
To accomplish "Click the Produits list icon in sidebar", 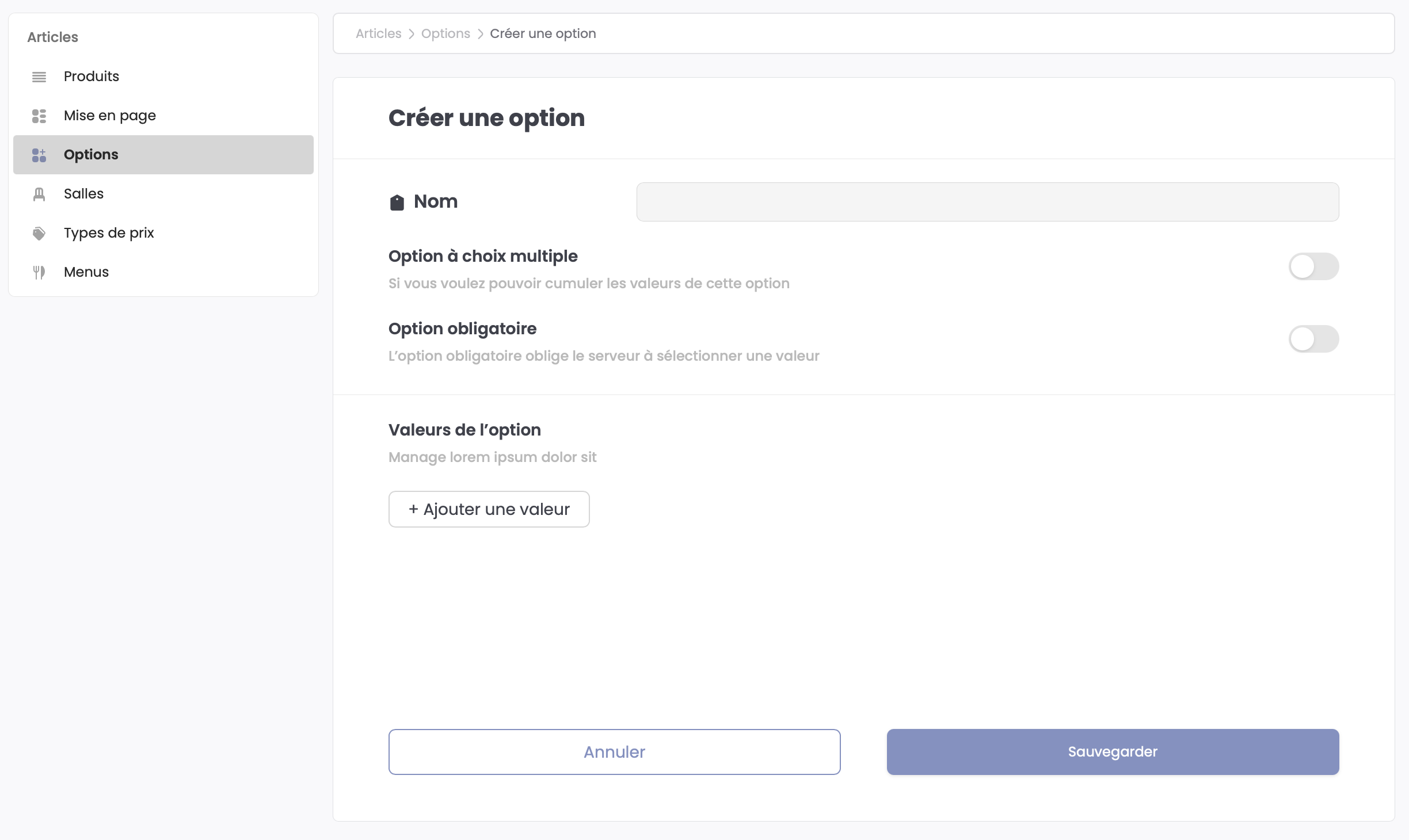I will pyautogui.click(x=39, y=77).
